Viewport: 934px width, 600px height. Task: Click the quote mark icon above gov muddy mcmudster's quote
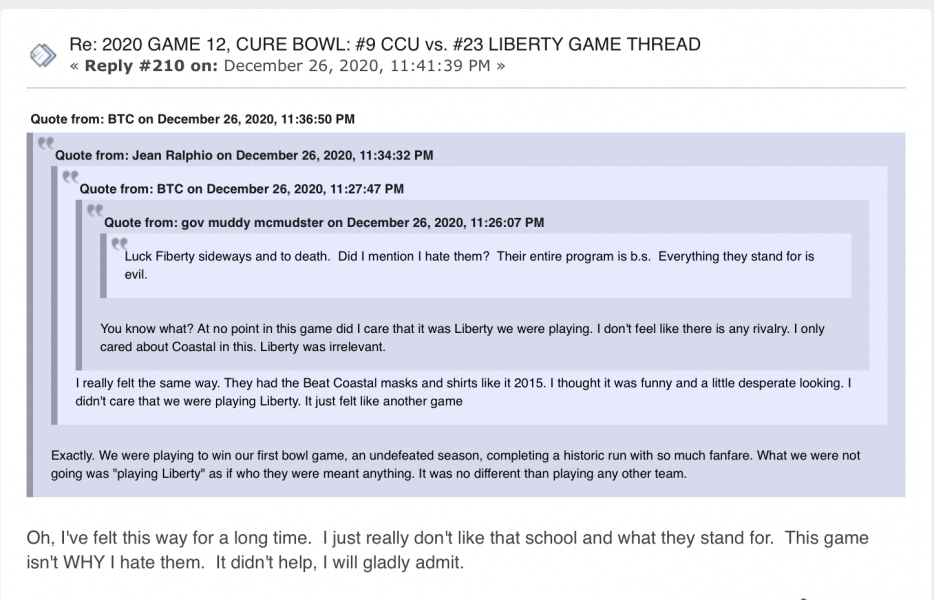click(95, 210)
